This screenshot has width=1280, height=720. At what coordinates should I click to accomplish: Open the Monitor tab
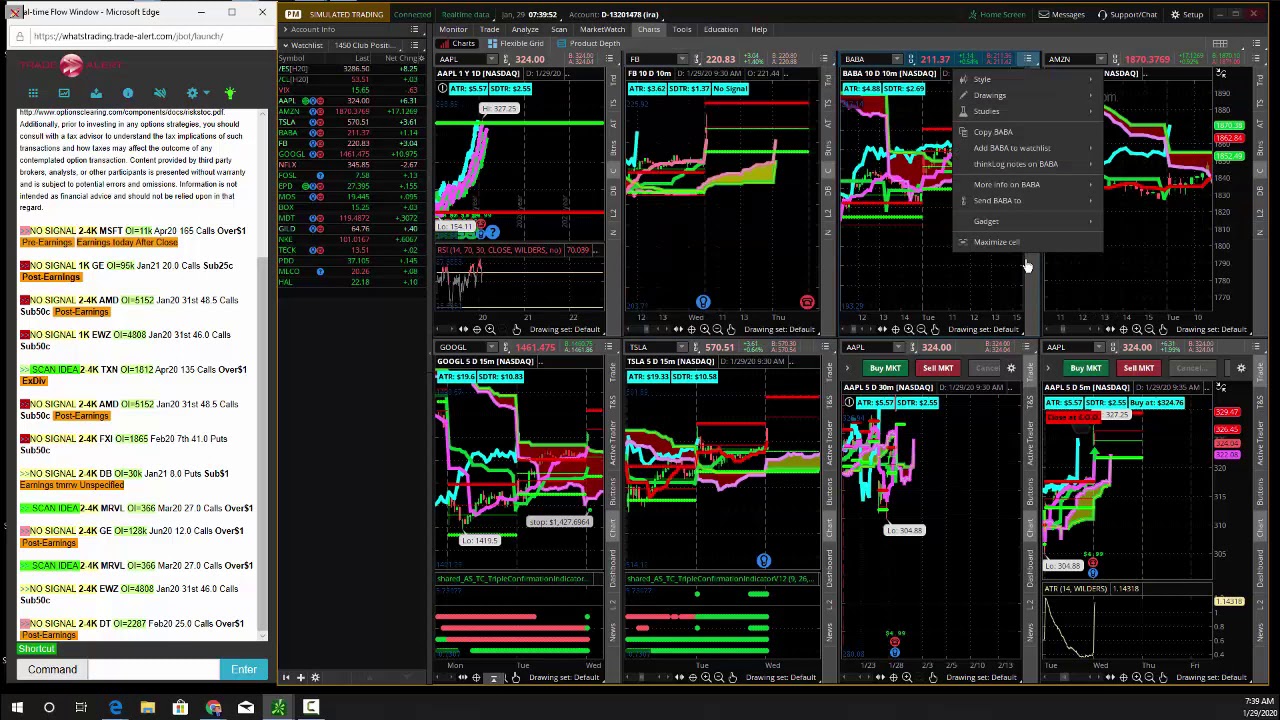(x=453, y=29)
